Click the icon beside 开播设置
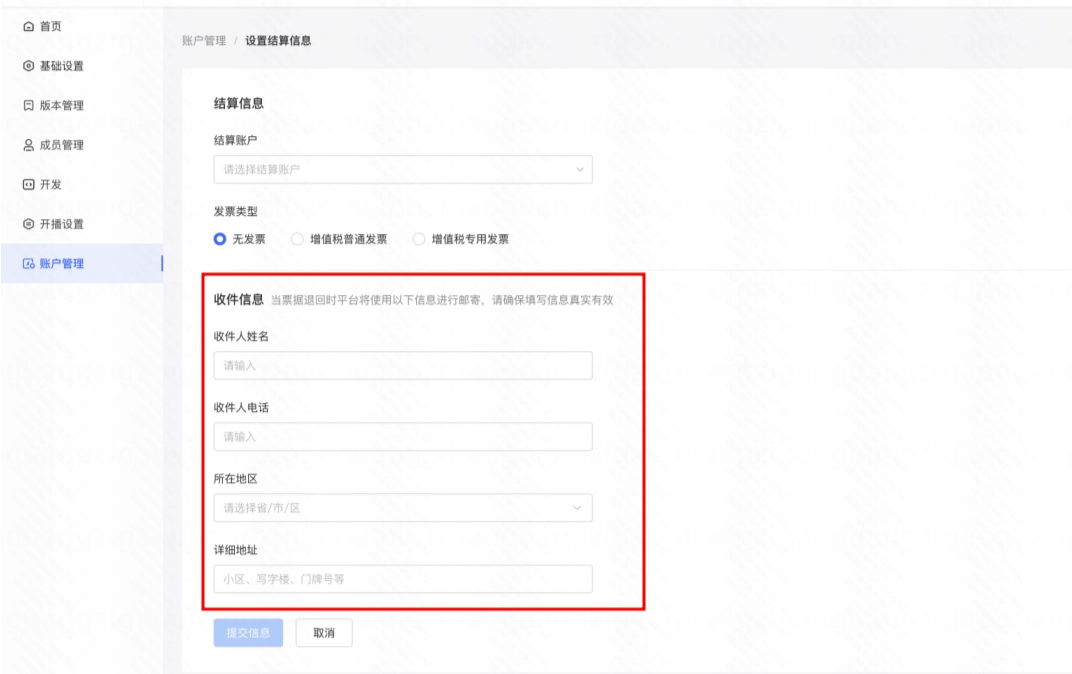Image resolution: width=1072 pixels, height=674 pixels. 28,224
